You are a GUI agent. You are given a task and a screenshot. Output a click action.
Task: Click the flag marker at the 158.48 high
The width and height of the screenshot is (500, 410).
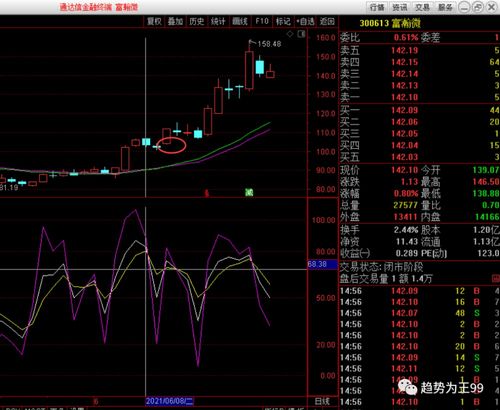tap(252, 43)
